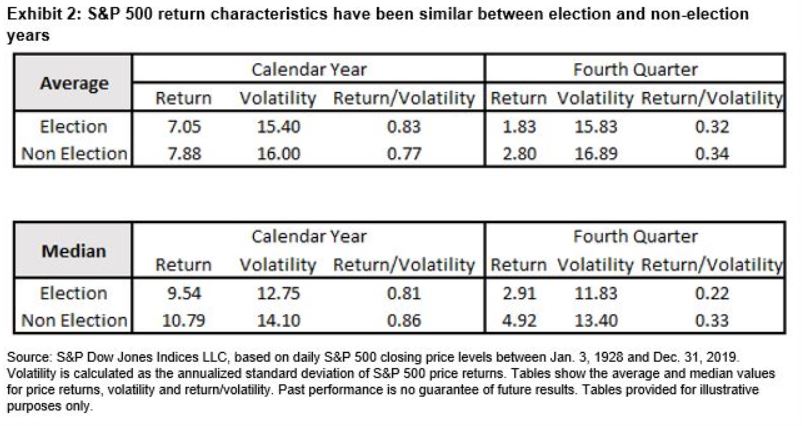802x426 pixels.
Task: Select the 9.54 median return cell
Action: pos(183,294)
